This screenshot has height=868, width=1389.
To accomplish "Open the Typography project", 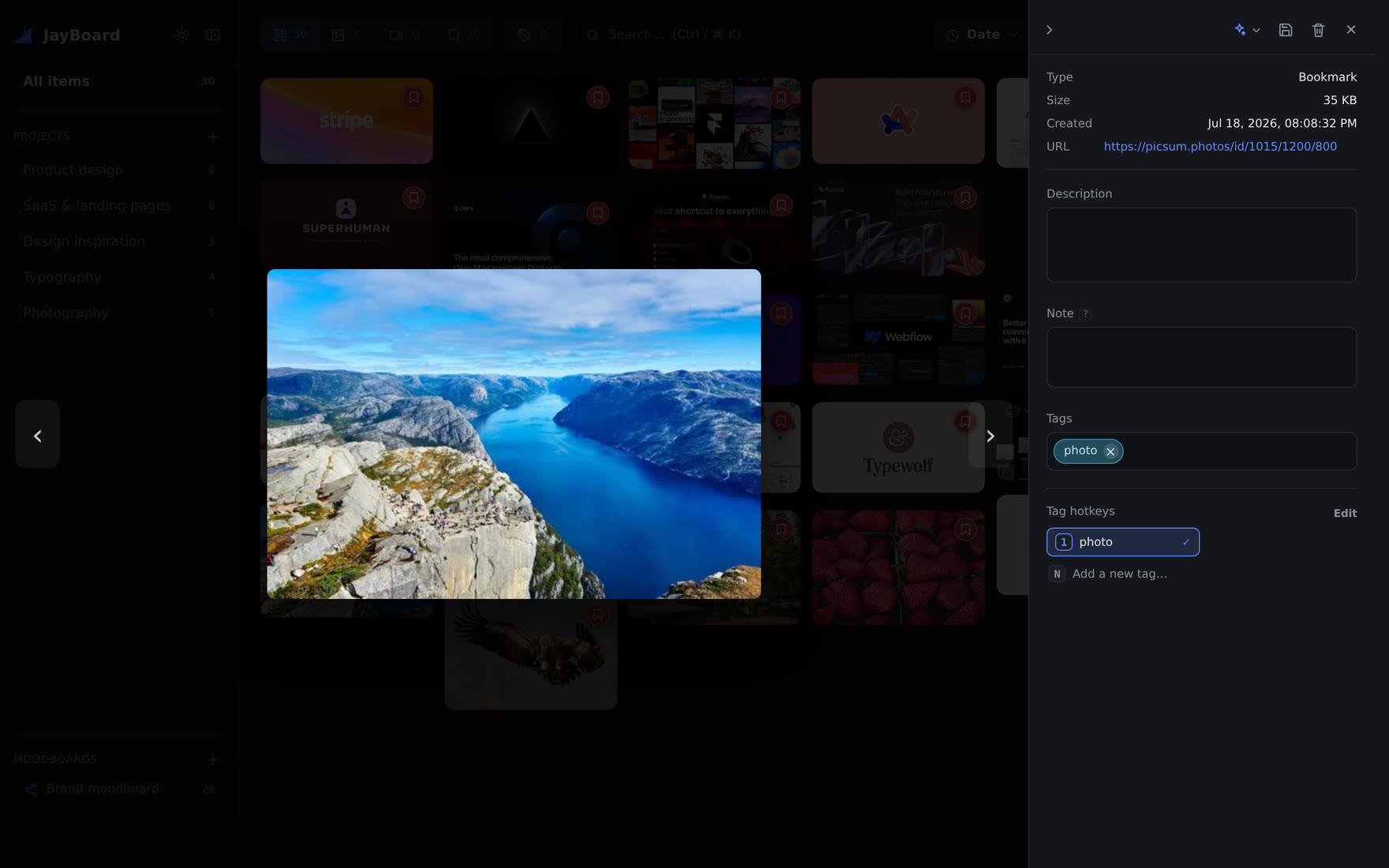I will [x=119, y=277].
